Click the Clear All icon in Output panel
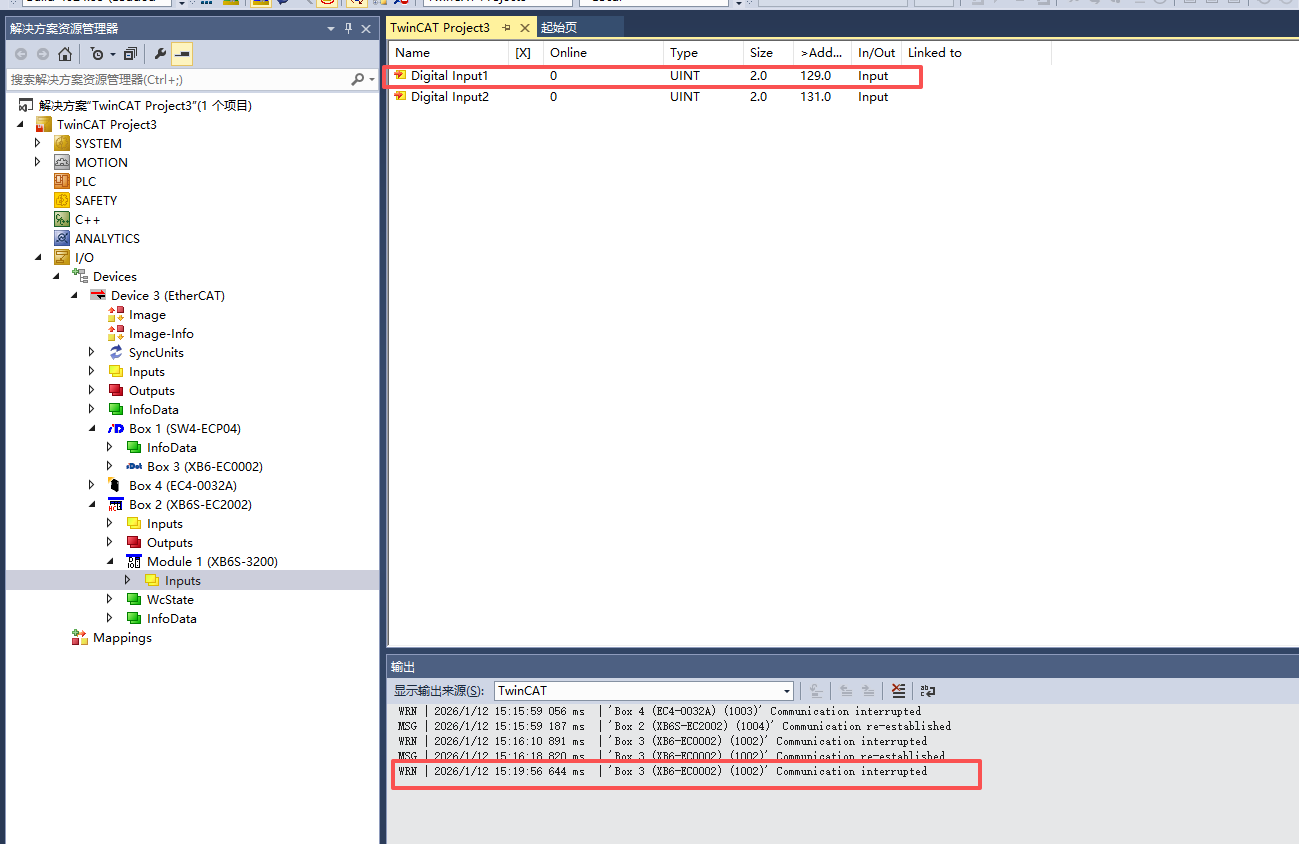Viewport: 1299px width, 844px height. (898, 691)
